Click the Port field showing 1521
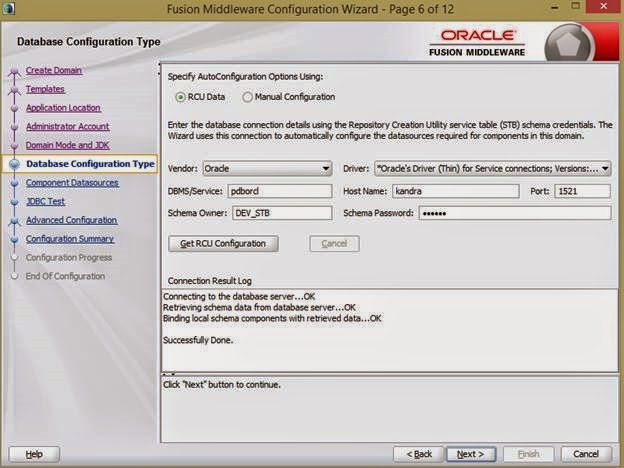This screenshot has height=468, width=624. (583, 191)
